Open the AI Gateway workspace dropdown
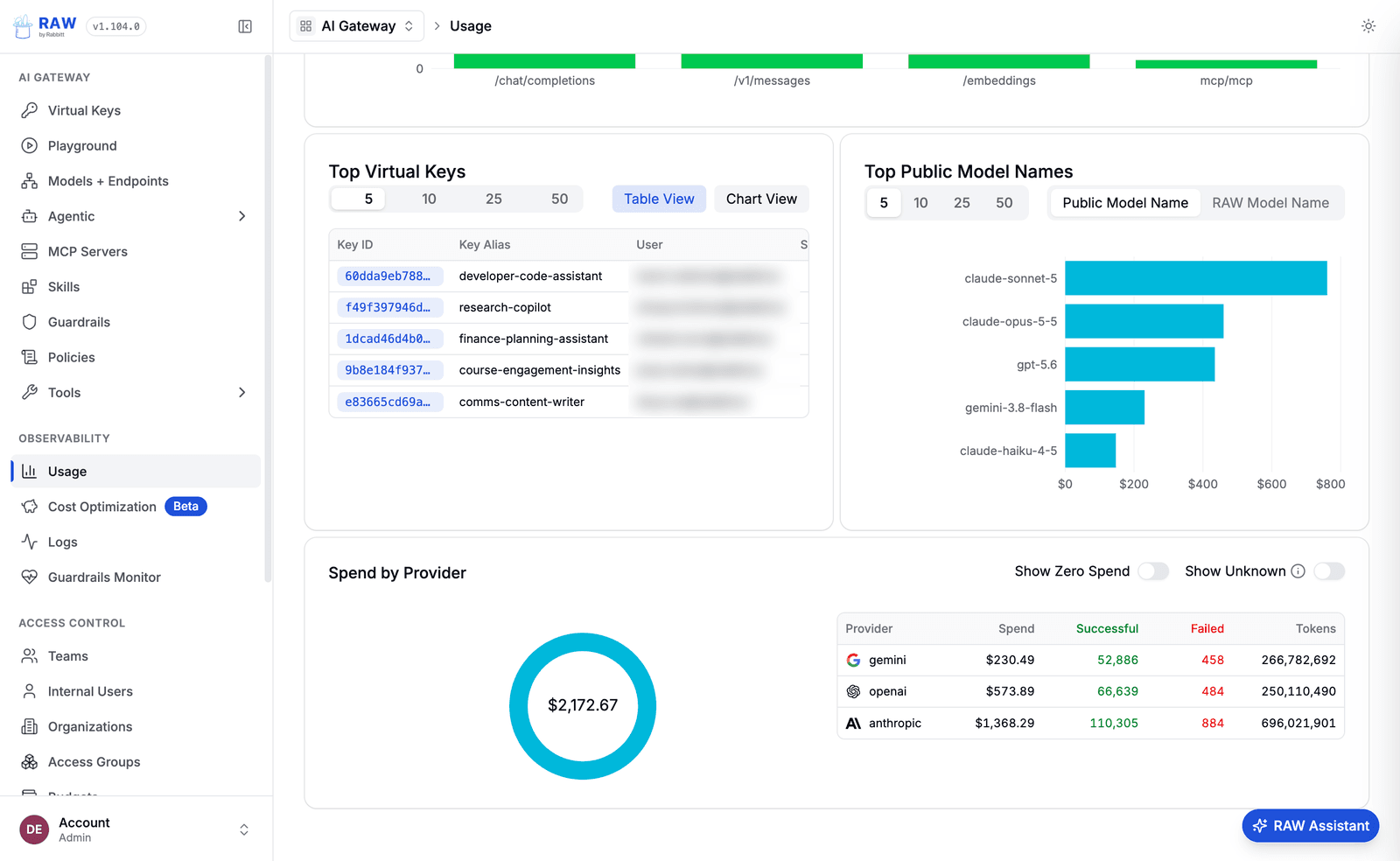Image resolution: width=1400 pixels, height=861 pixels. 357,26
